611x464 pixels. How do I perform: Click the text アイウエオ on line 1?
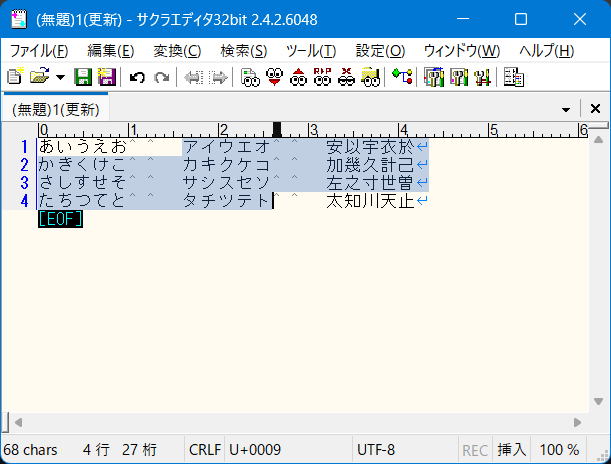click(x=227, y=146)
